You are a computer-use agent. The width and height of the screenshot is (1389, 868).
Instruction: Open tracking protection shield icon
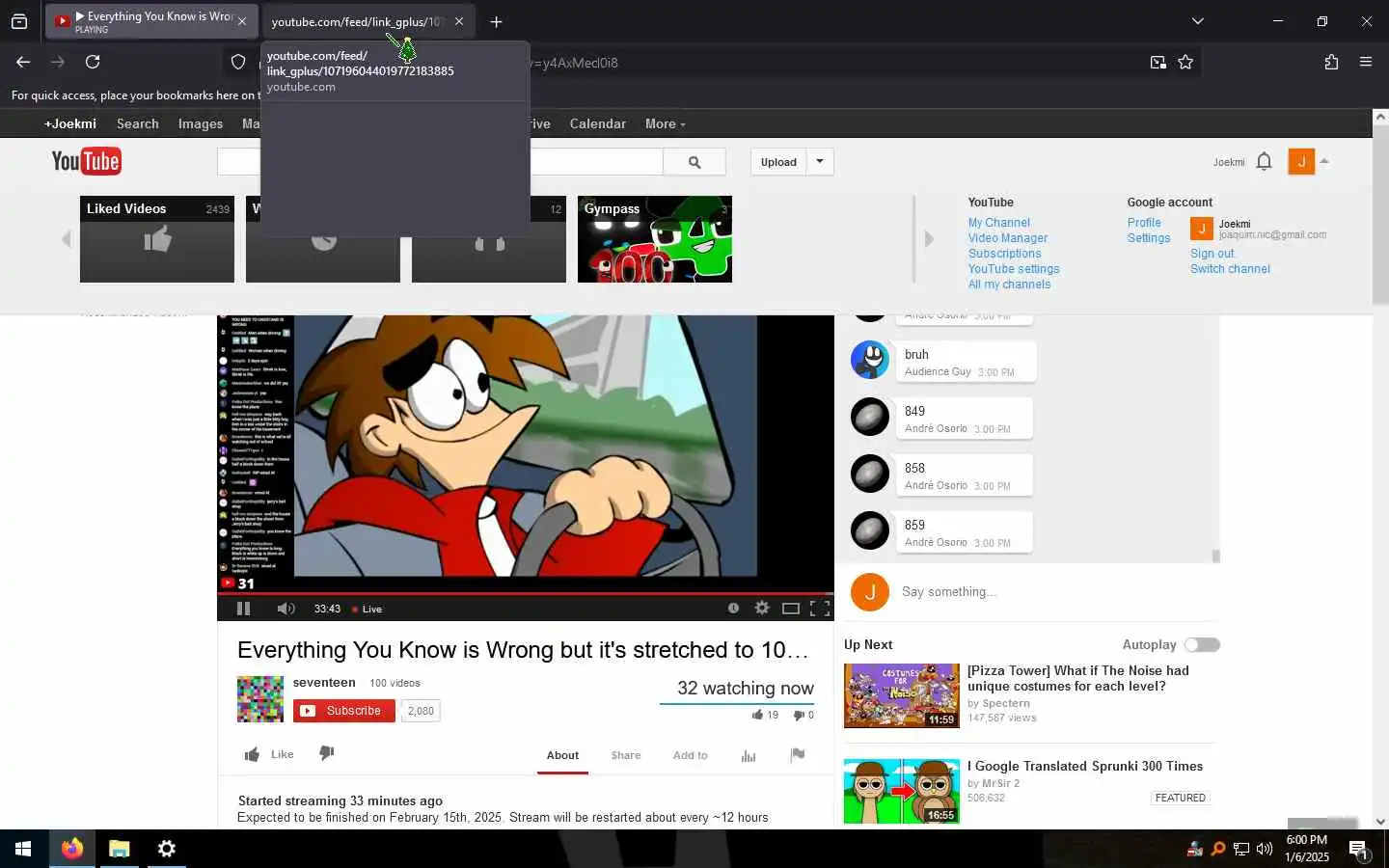238,62
